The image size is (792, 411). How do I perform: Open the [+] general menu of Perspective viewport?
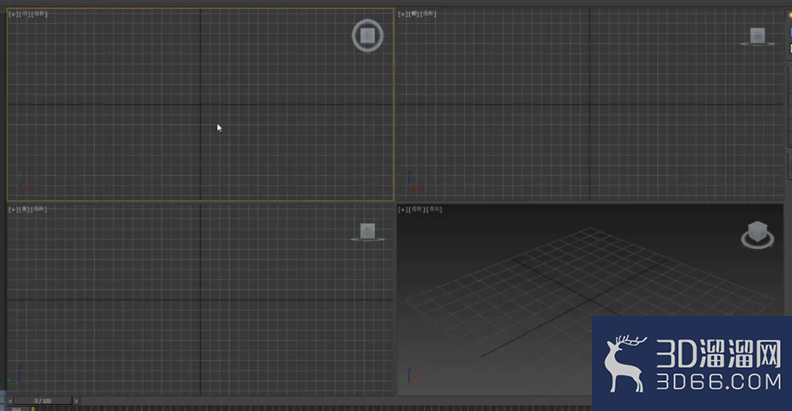pos(402,209)
